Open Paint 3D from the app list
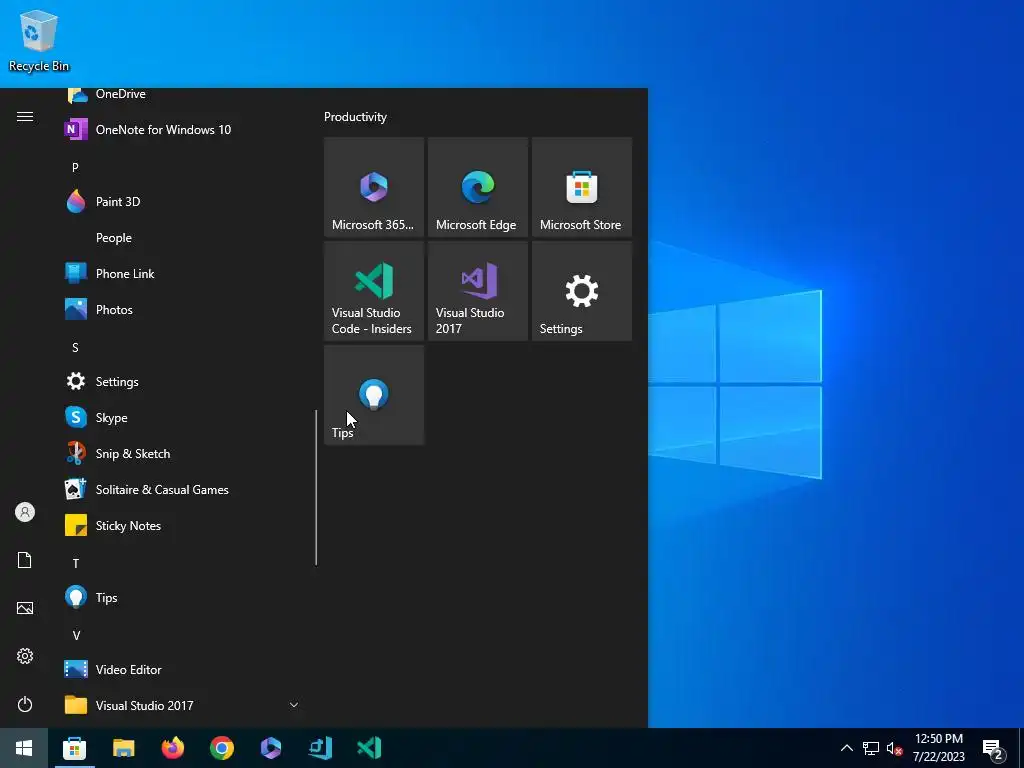1024x768 pixels. 182,201
